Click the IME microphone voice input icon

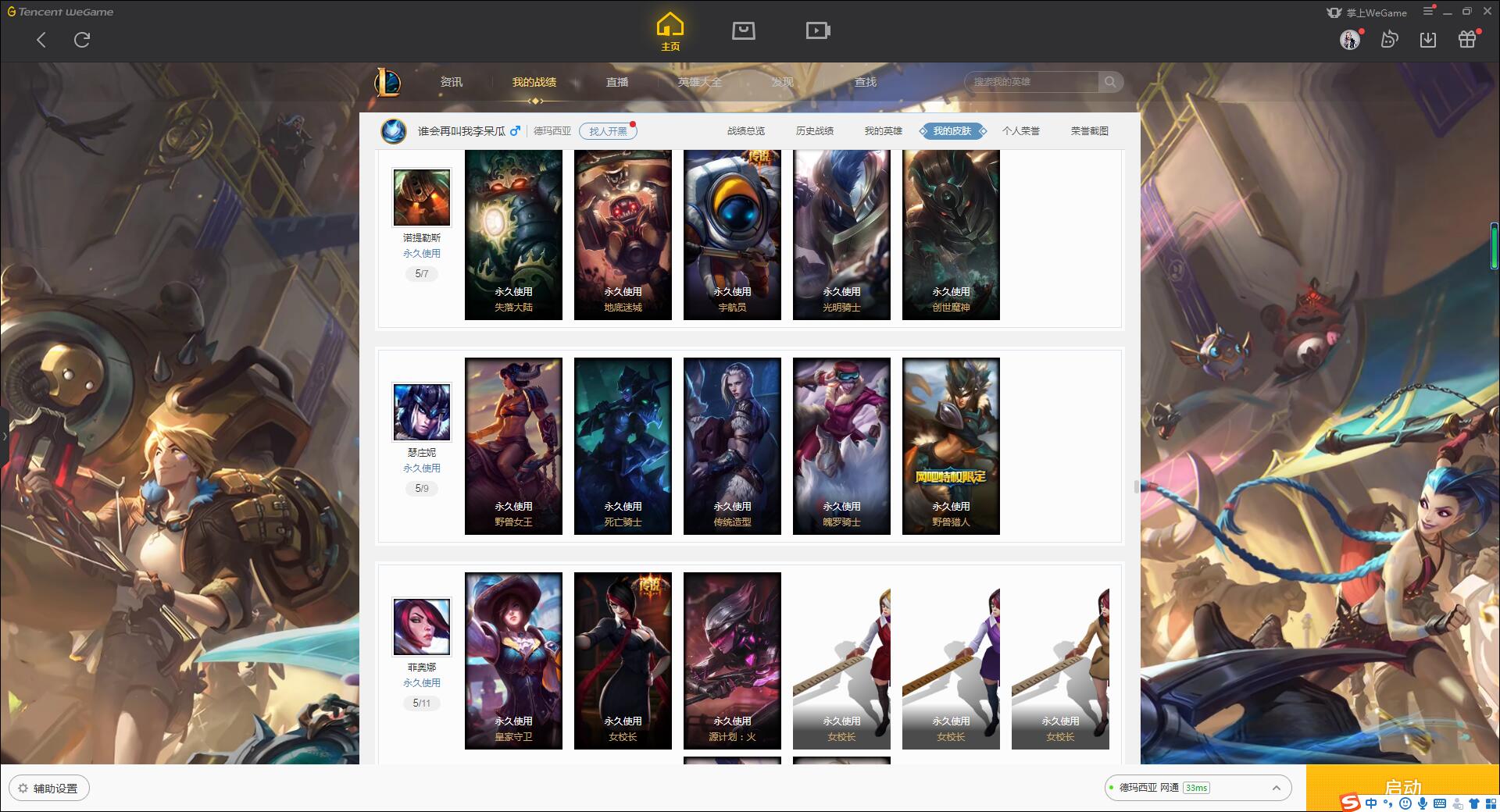tap(1423, 803)
